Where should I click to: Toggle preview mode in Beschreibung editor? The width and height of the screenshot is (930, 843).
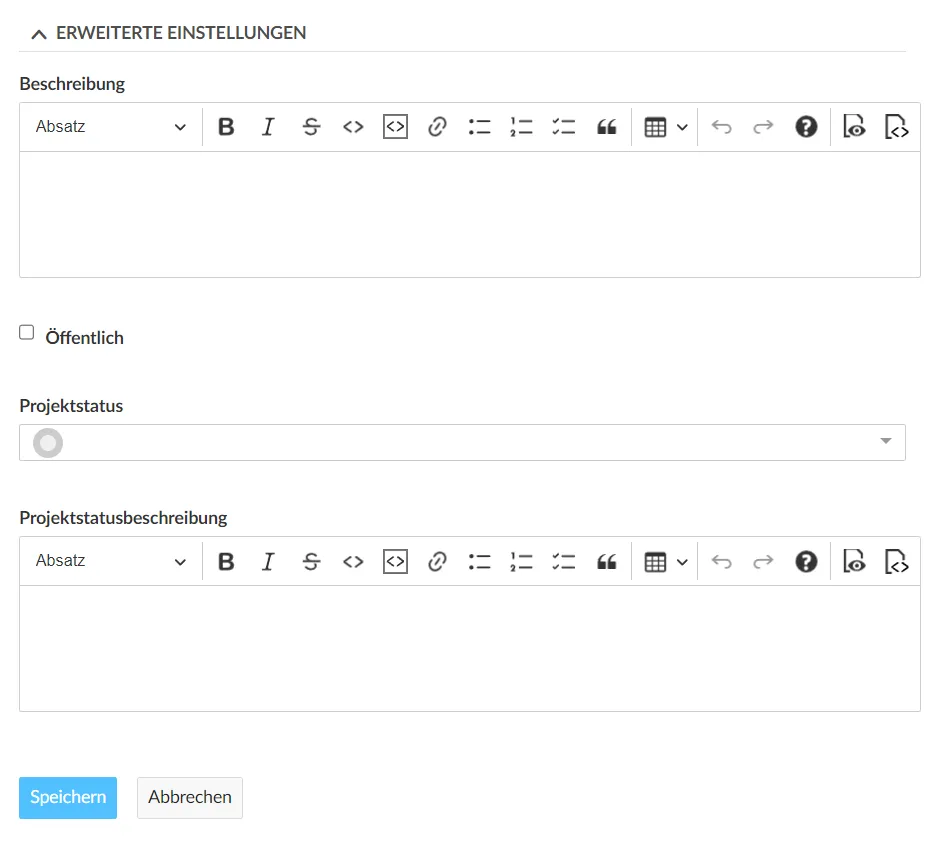click(854, 127)
